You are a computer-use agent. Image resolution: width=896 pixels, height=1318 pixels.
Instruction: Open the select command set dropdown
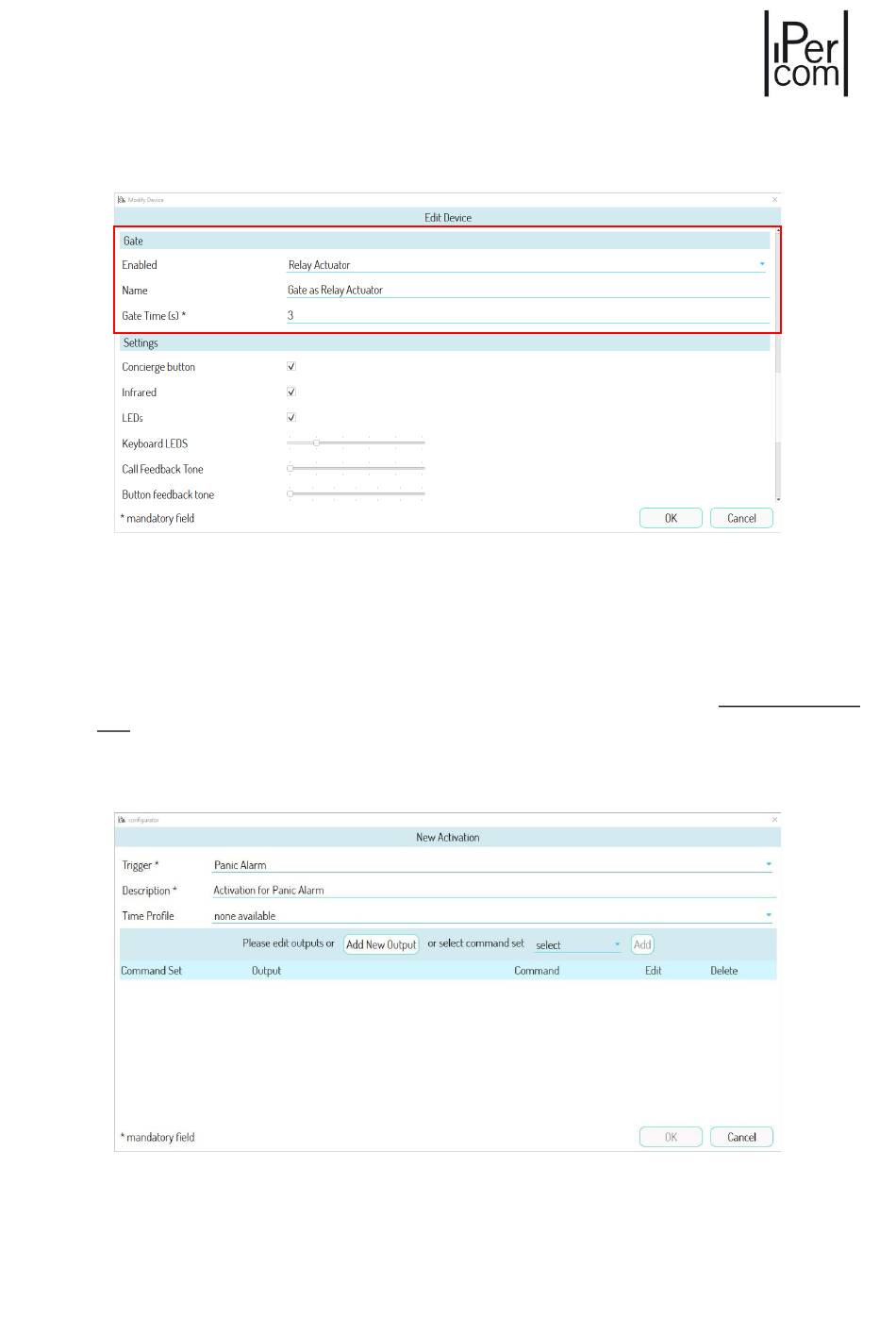(x=577, y=944)
